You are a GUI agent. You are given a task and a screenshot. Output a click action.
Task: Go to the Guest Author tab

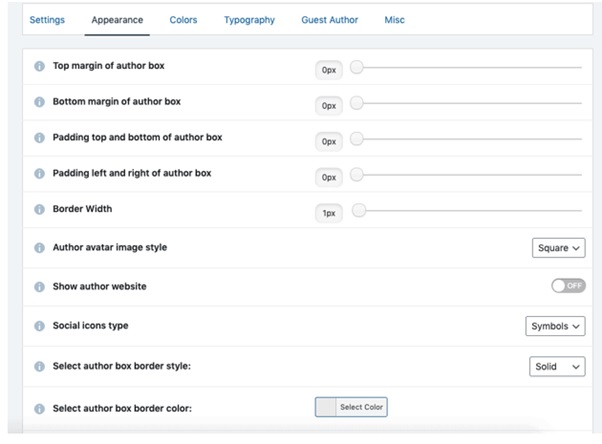329,20
